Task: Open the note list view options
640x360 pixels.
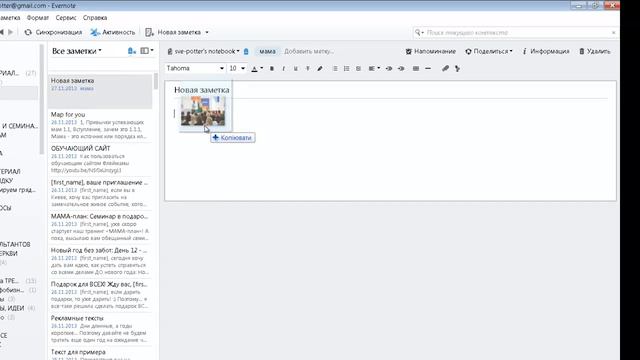Action: pos(147,51)
